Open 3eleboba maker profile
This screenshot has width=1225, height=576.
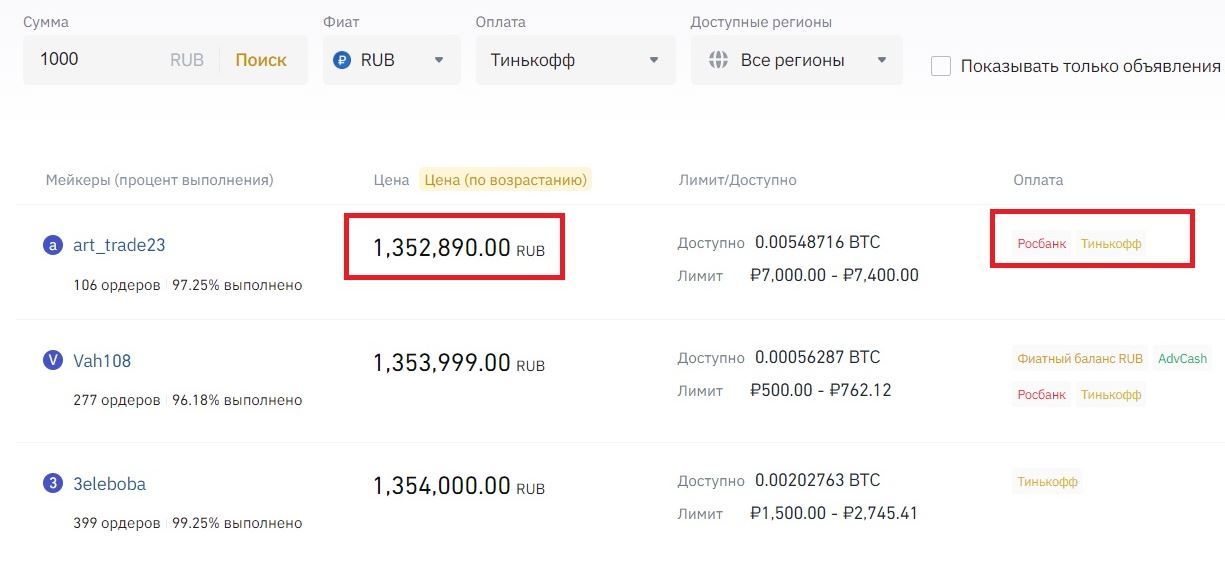109,484
